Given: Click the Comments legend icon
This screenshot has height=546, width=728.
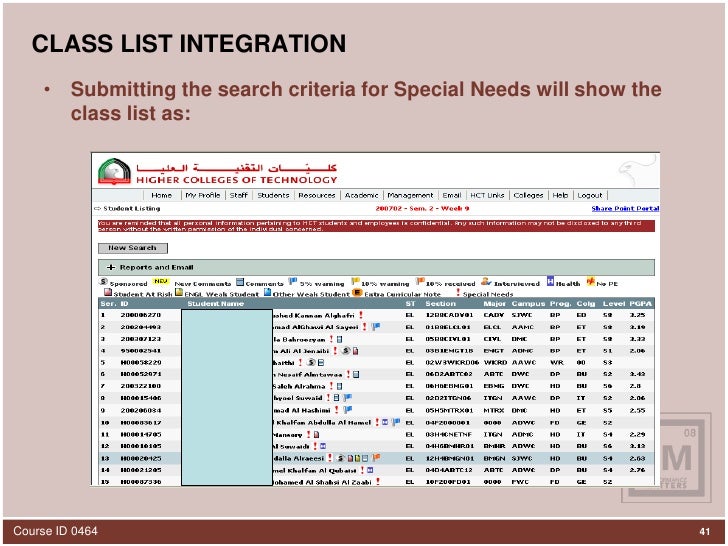Looking at the screenshot, I should pos(240,282).
